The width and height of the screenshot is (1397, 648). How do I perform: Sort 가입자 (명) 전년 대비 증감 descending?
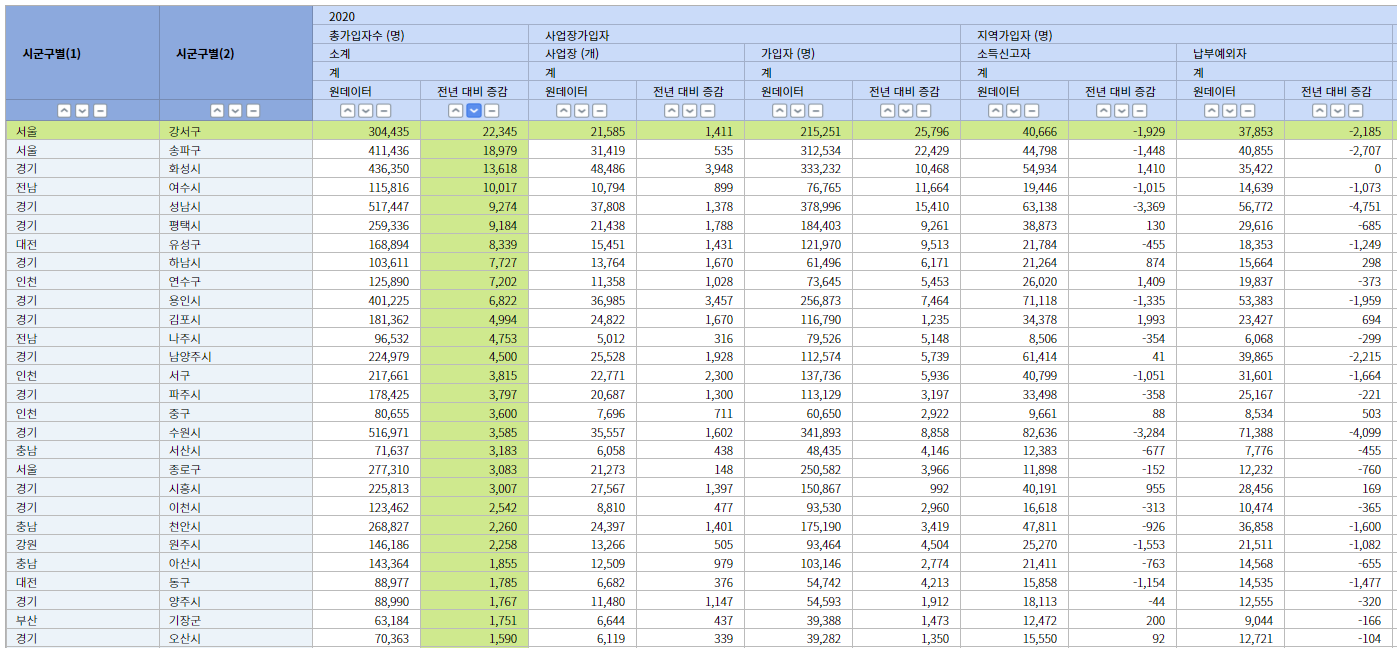pos(906,111)
